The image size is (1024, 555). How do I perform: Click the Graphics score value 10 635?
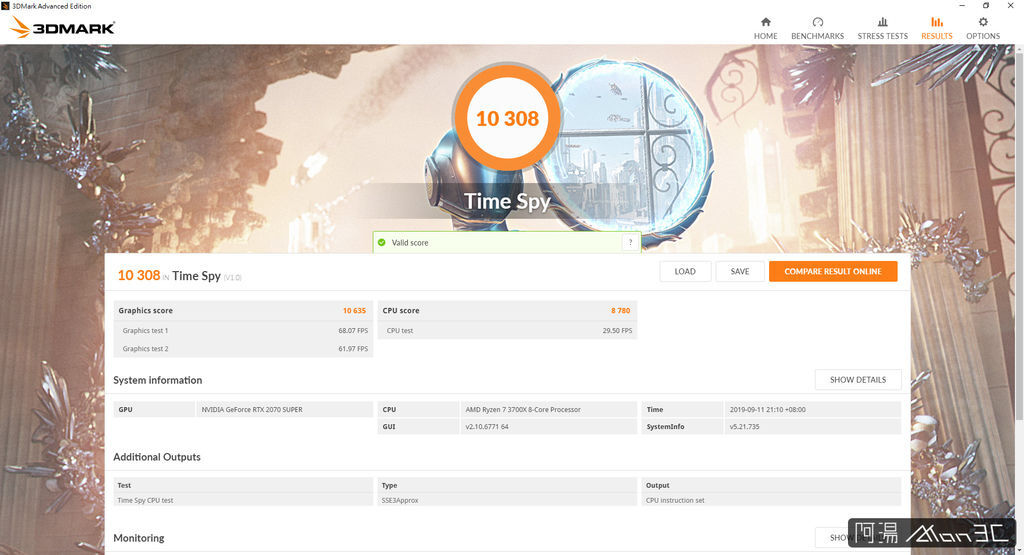tap(355, 311)
